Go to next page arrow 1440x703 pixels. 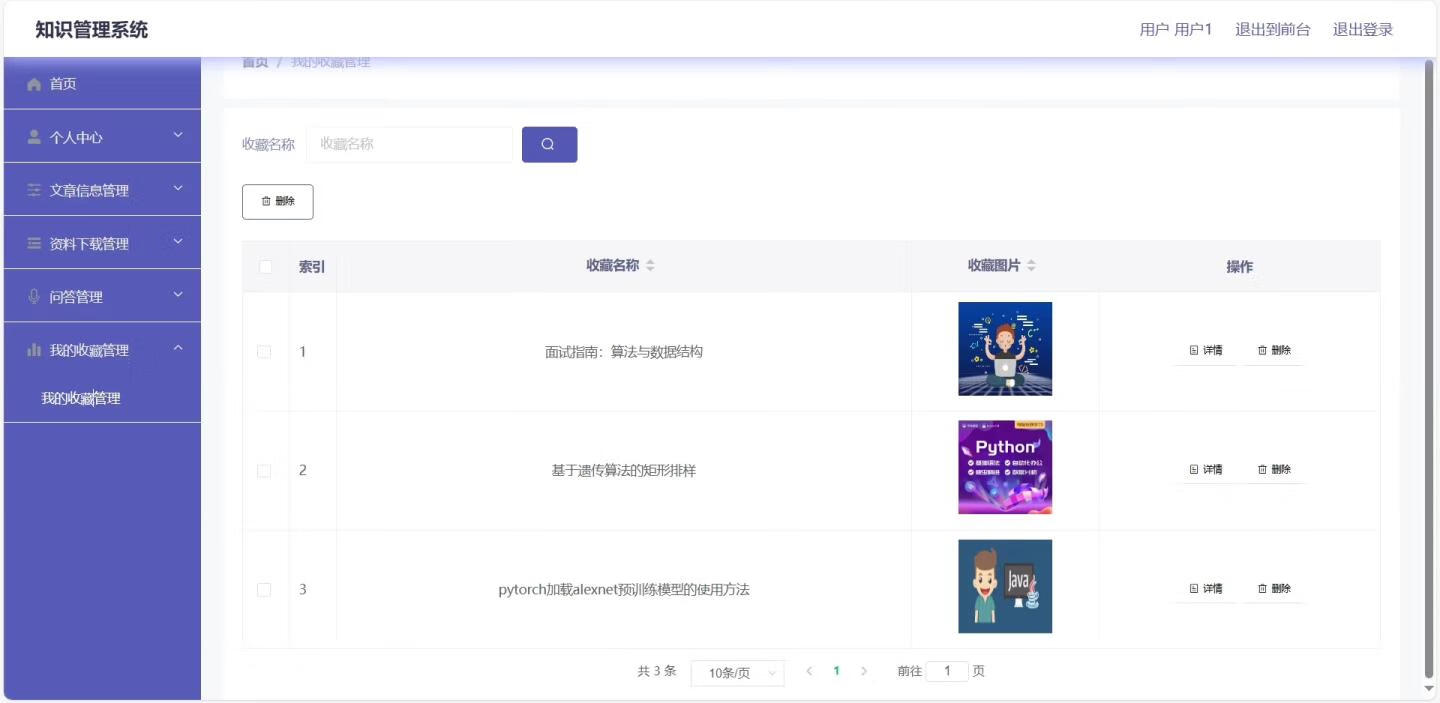pyautogui.click(x=864, y=671)
